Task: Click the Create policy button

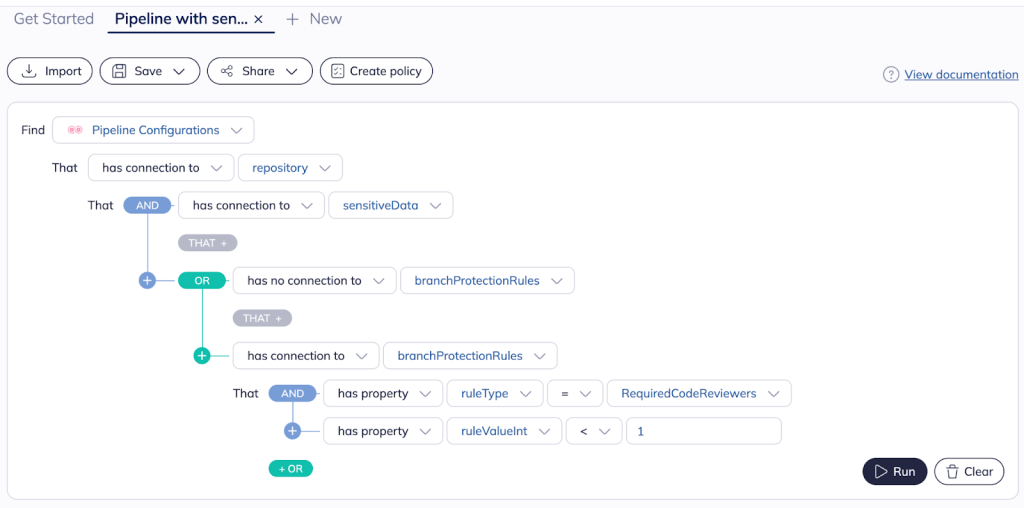Action: tap(376, 71)
